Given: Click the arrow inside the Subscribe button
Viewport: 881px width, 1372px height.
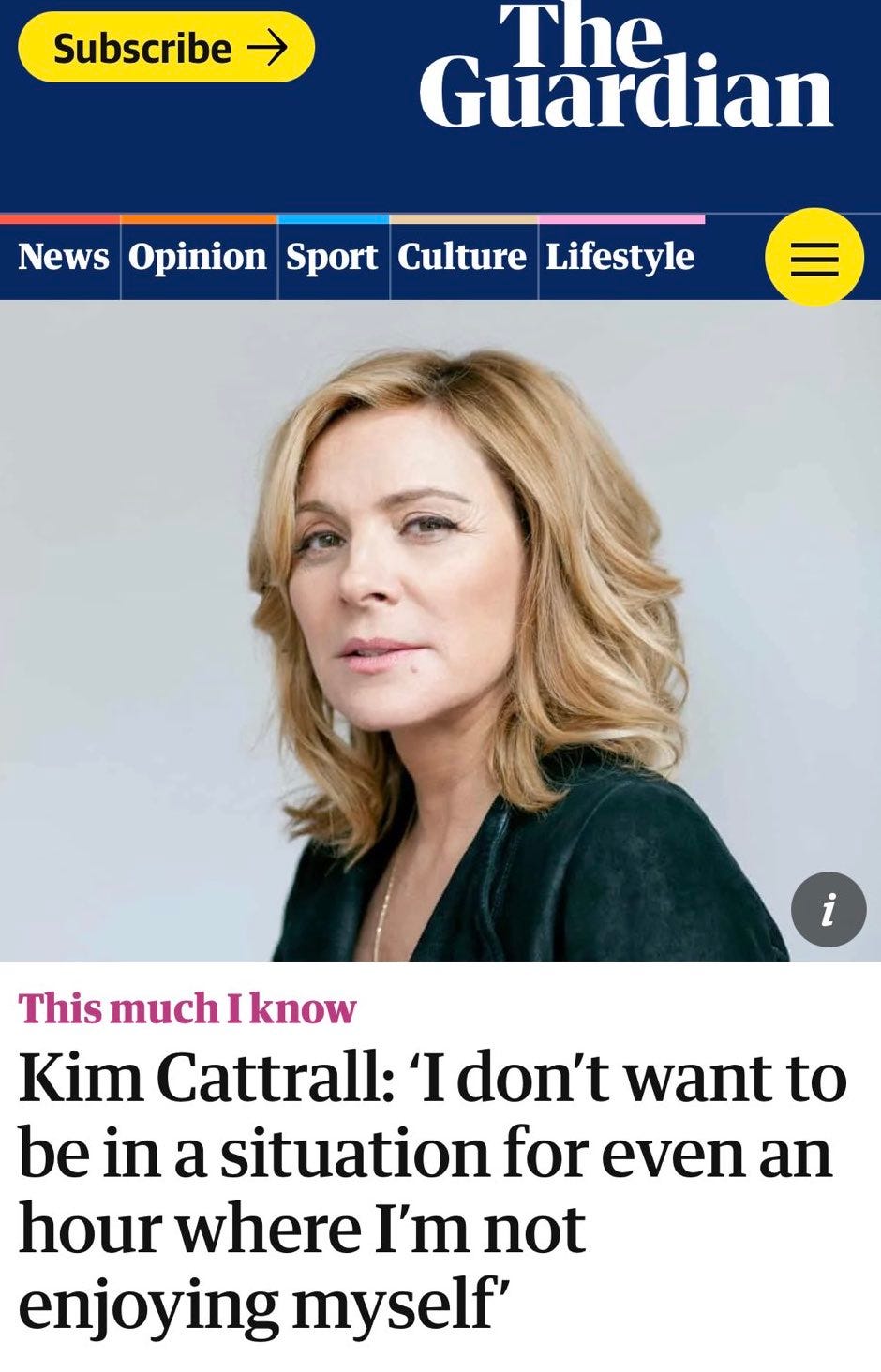Looking at the screenshot, I should (266, 47).
